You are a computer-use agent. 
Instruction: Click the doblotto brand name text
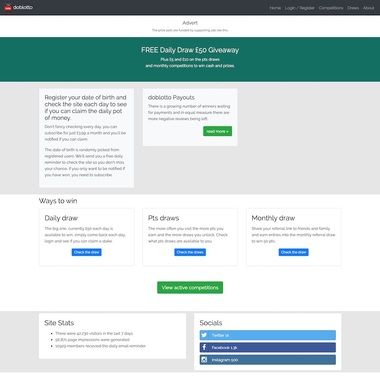(x=23, y=7)
